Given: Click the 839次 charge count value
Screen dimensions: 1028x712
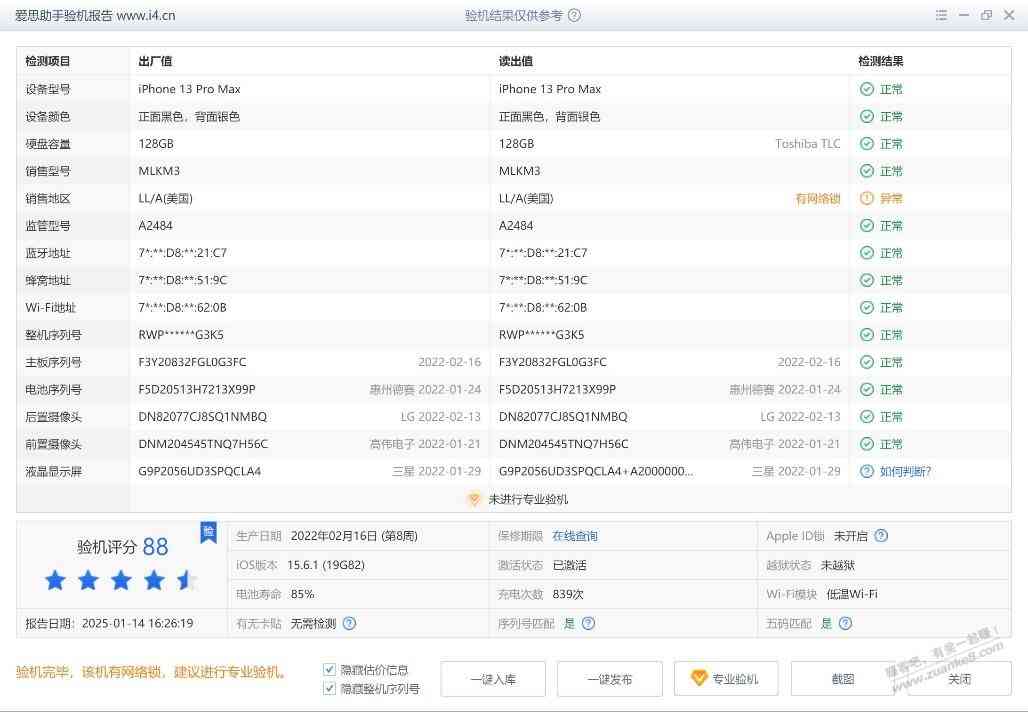Looking at the screenshot, I should tap(568, 595).
